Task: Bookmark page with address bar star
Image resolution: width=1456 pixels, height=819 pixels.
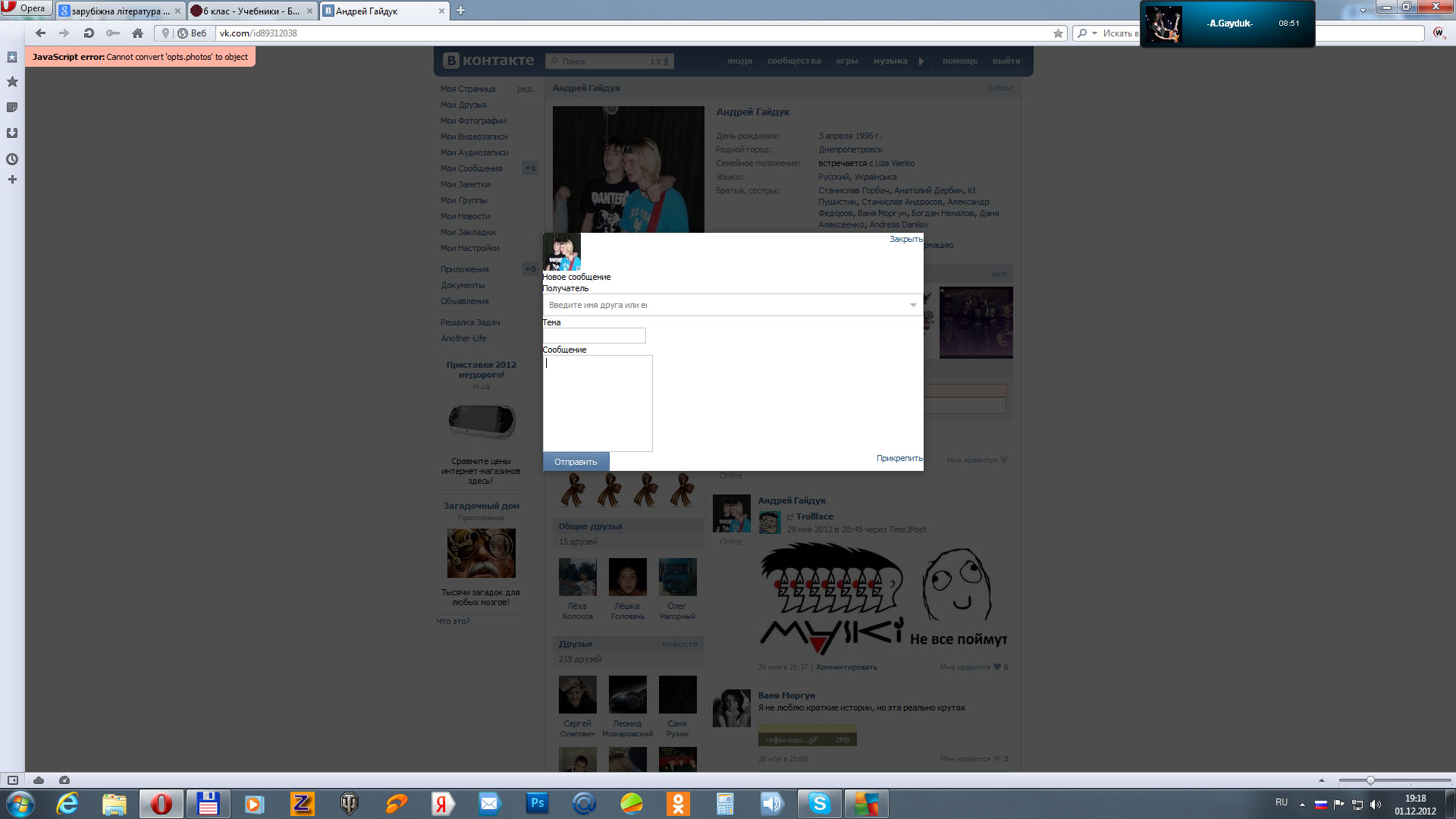Action: tap(1058, 33)
